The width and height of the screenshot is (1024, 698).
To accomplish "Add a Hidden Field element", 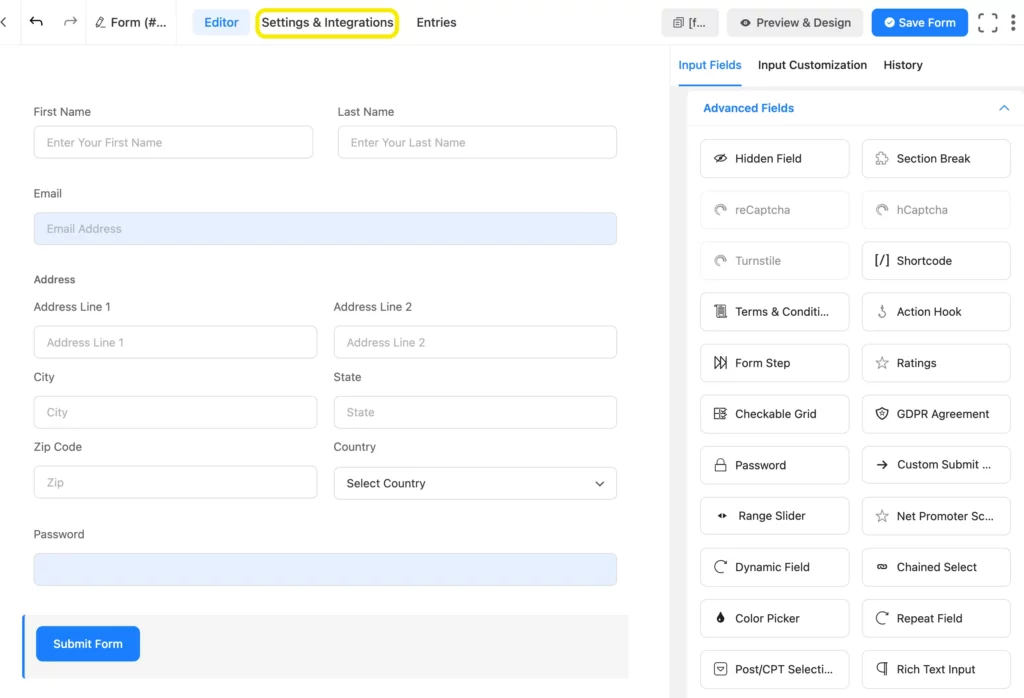I will (x=774, y=158).
